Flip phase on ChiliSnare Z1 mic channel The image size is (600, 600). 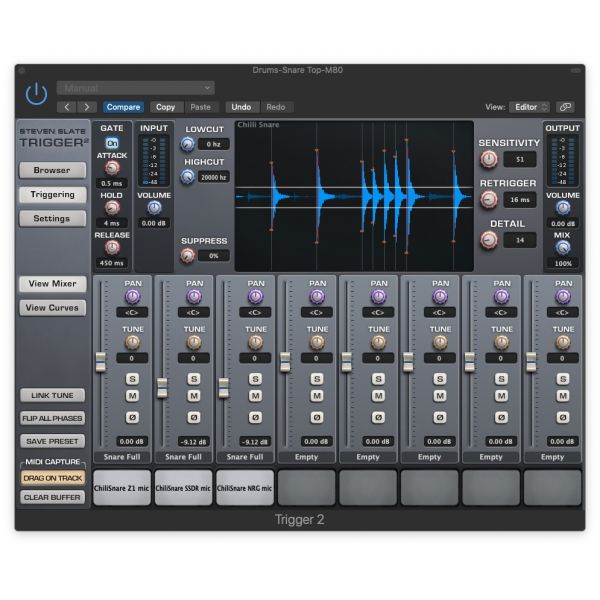point(132,417)
